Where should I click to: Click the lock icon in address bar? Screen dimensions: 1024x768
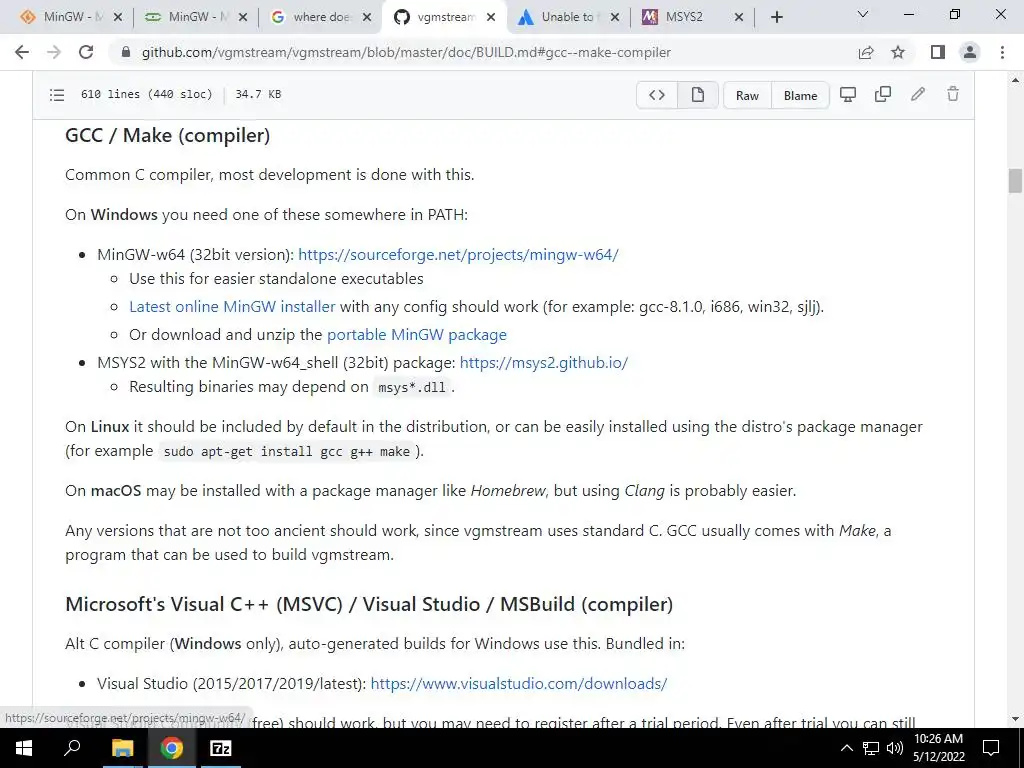(126, 52)
